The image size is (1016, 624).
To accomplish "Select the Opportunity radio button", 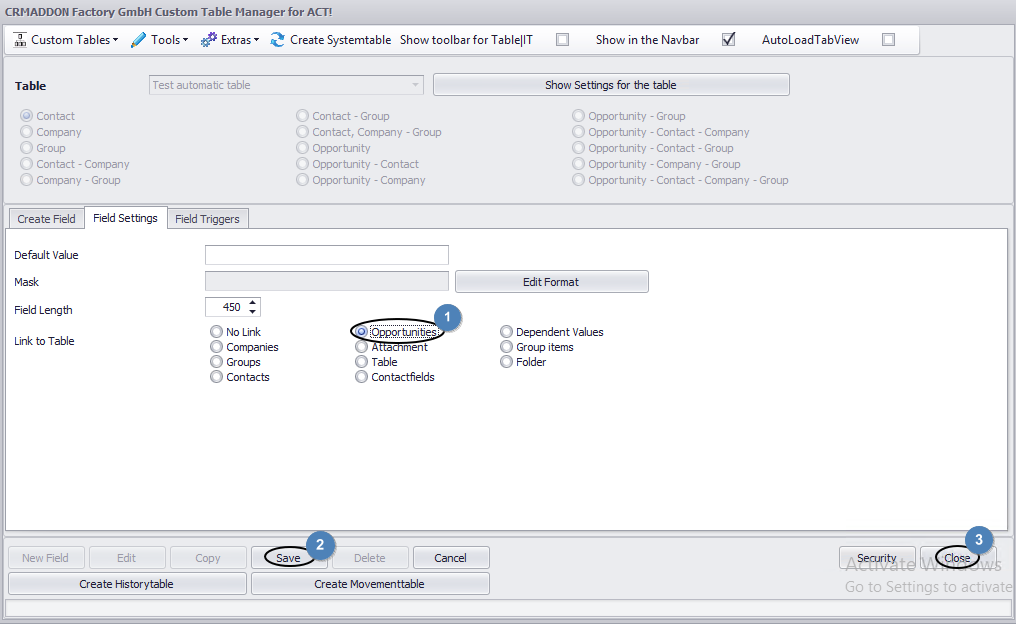I will 302,147.
